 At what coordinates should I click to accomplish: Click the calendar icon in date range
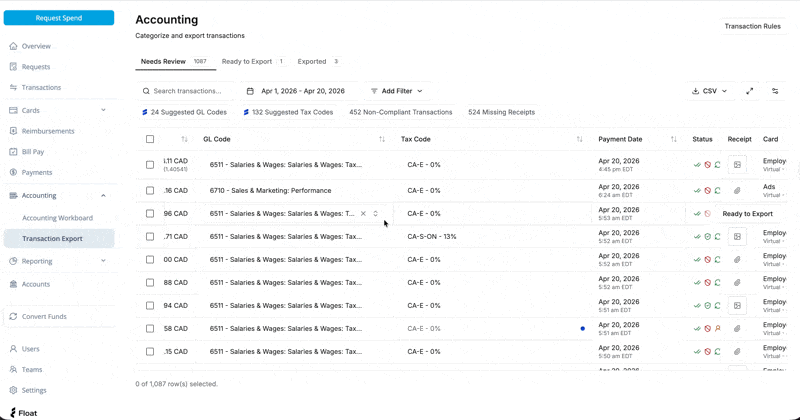tap(250, 91)
